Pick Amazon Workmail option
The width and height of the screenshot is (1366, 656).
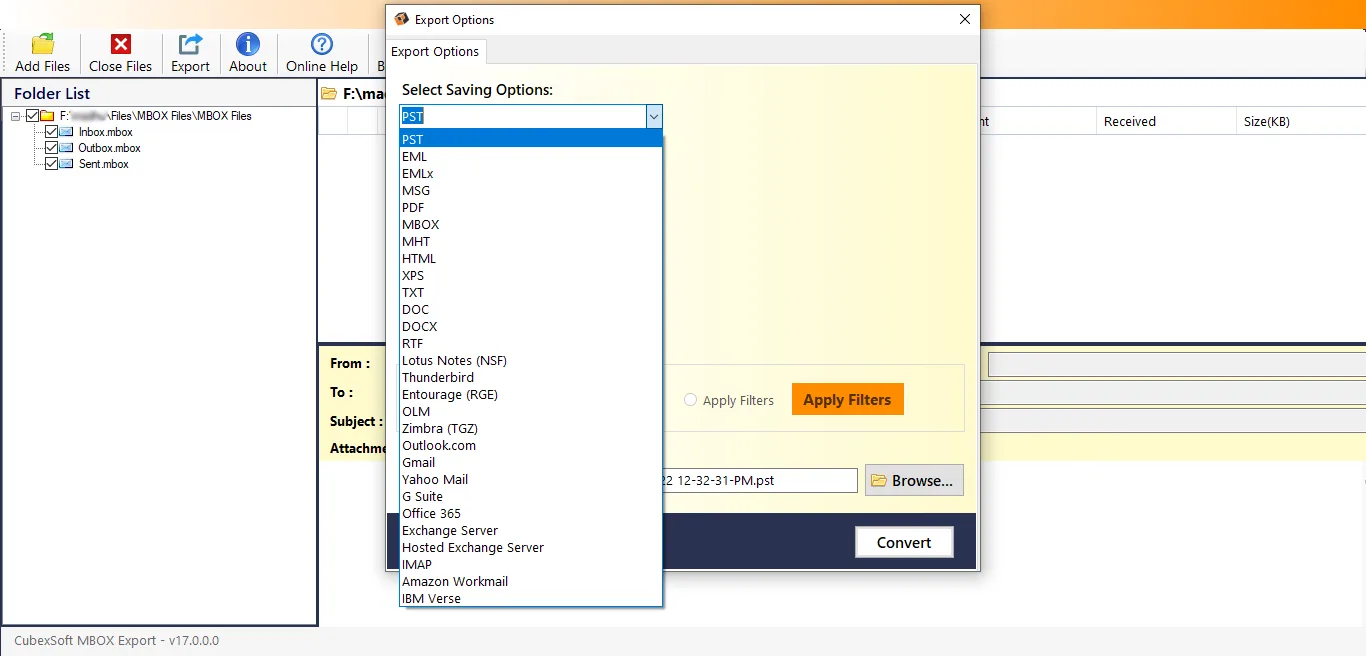(531, 581)
